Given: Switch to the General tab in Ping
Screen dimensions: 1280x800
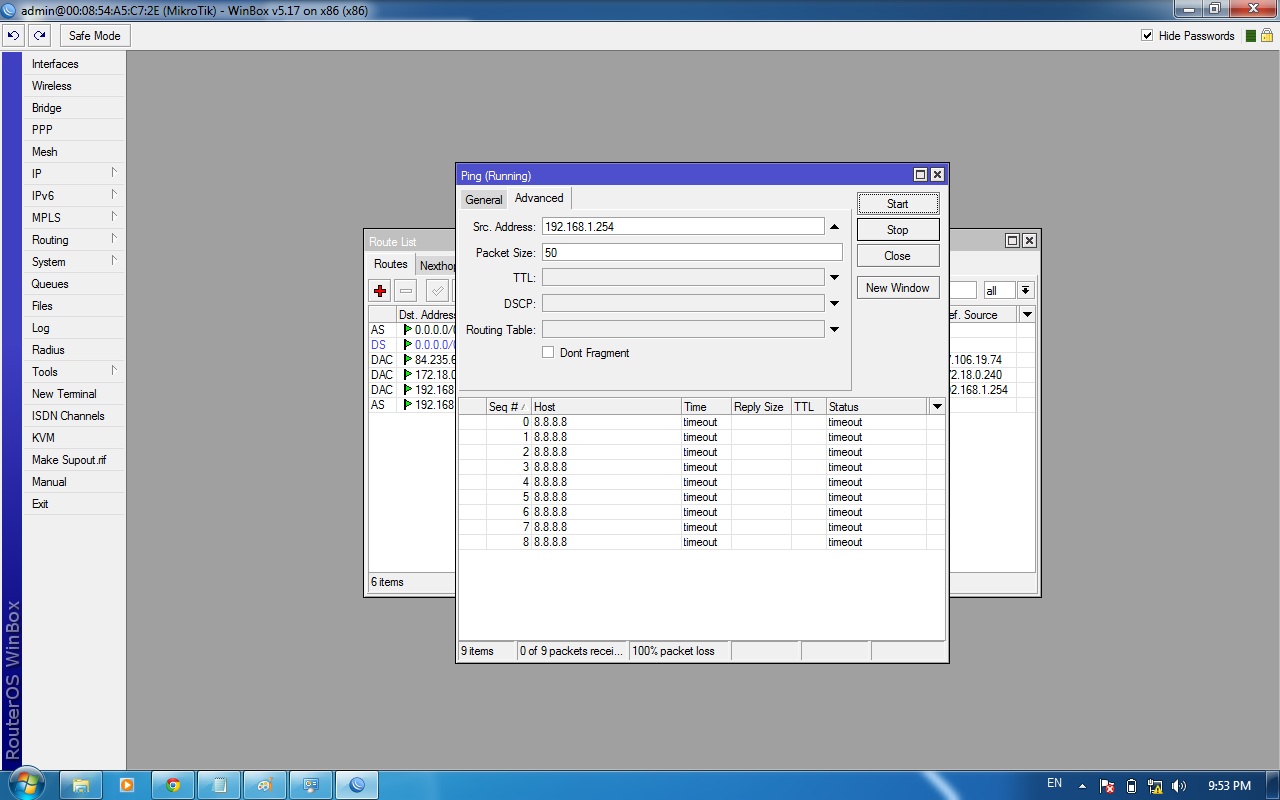Looking at the screenshot, I should (484, 199).
